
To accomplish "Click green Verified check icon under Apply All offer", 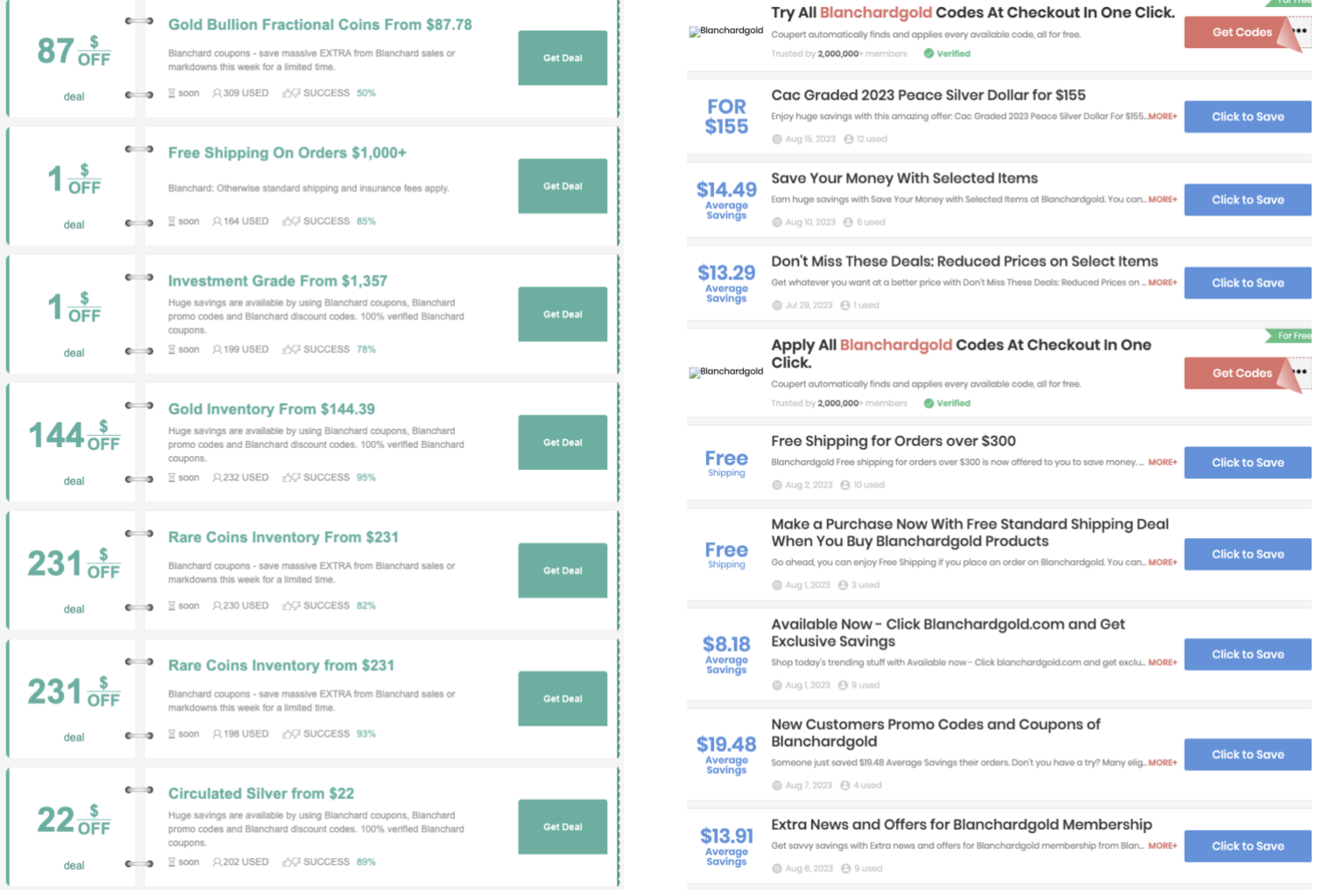I will pos(928,403).
